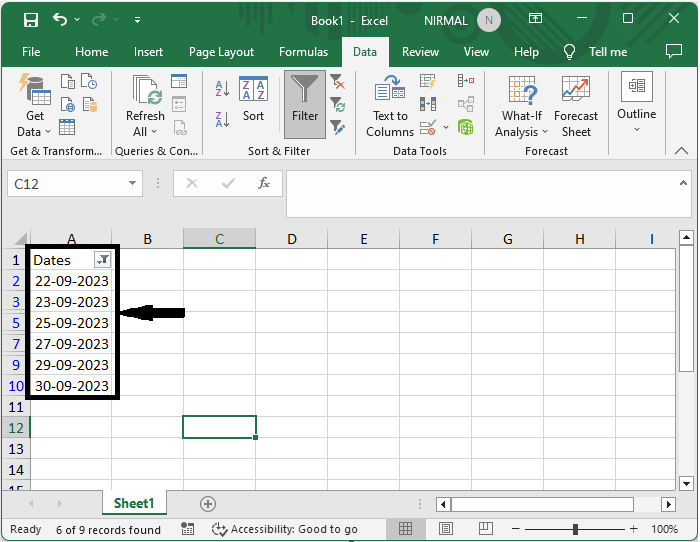Switch to the Home tab

(92, 52)
